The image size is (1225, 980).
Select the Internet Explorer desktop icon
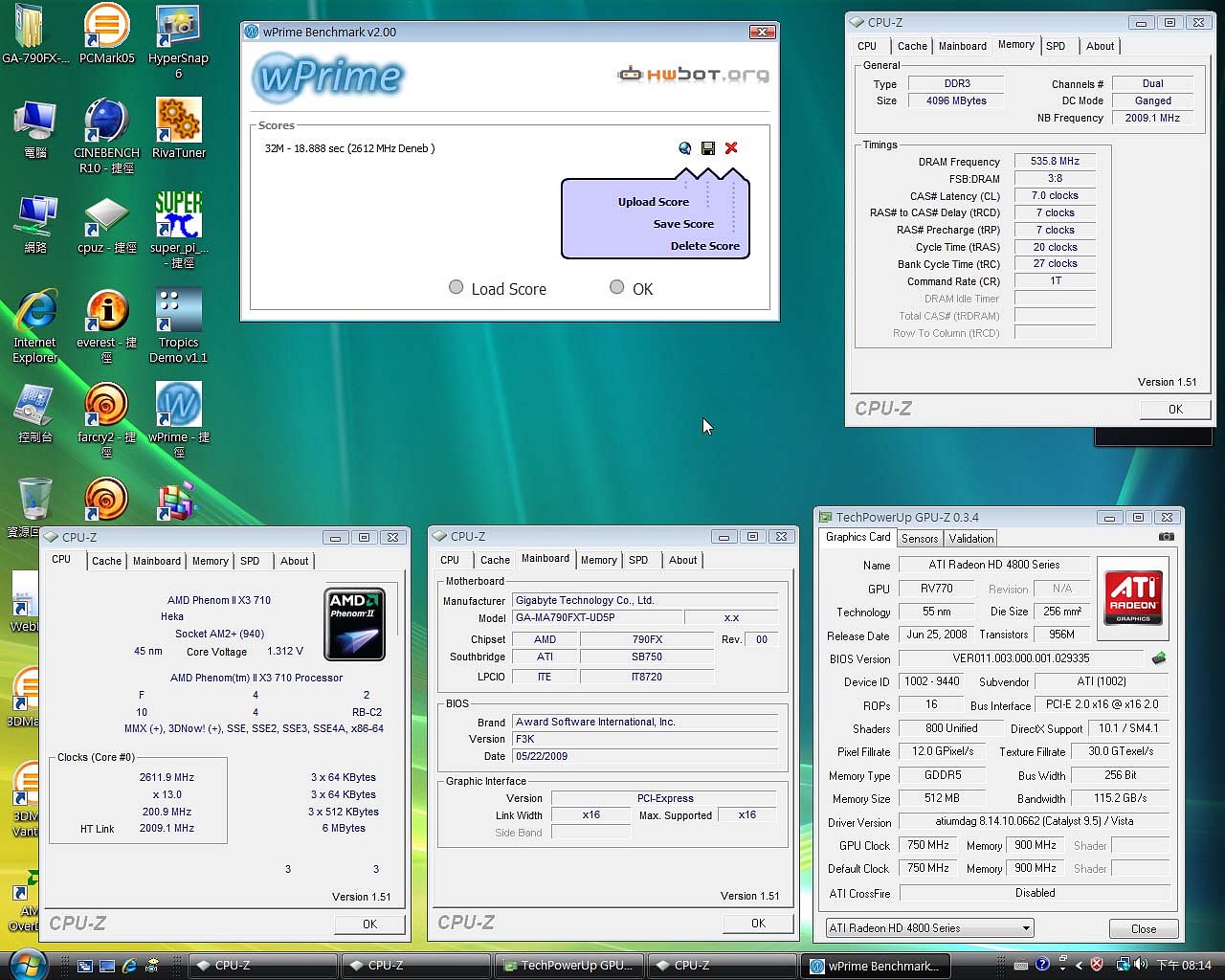pos(34,326)
